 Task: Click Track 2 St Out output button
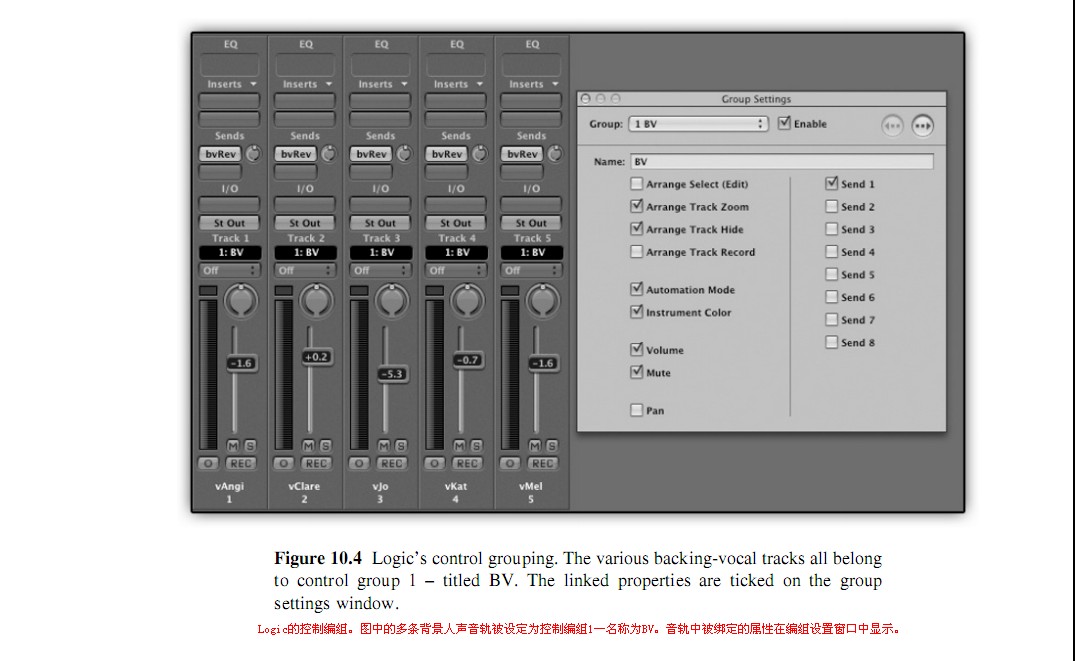tap(304, 223)
